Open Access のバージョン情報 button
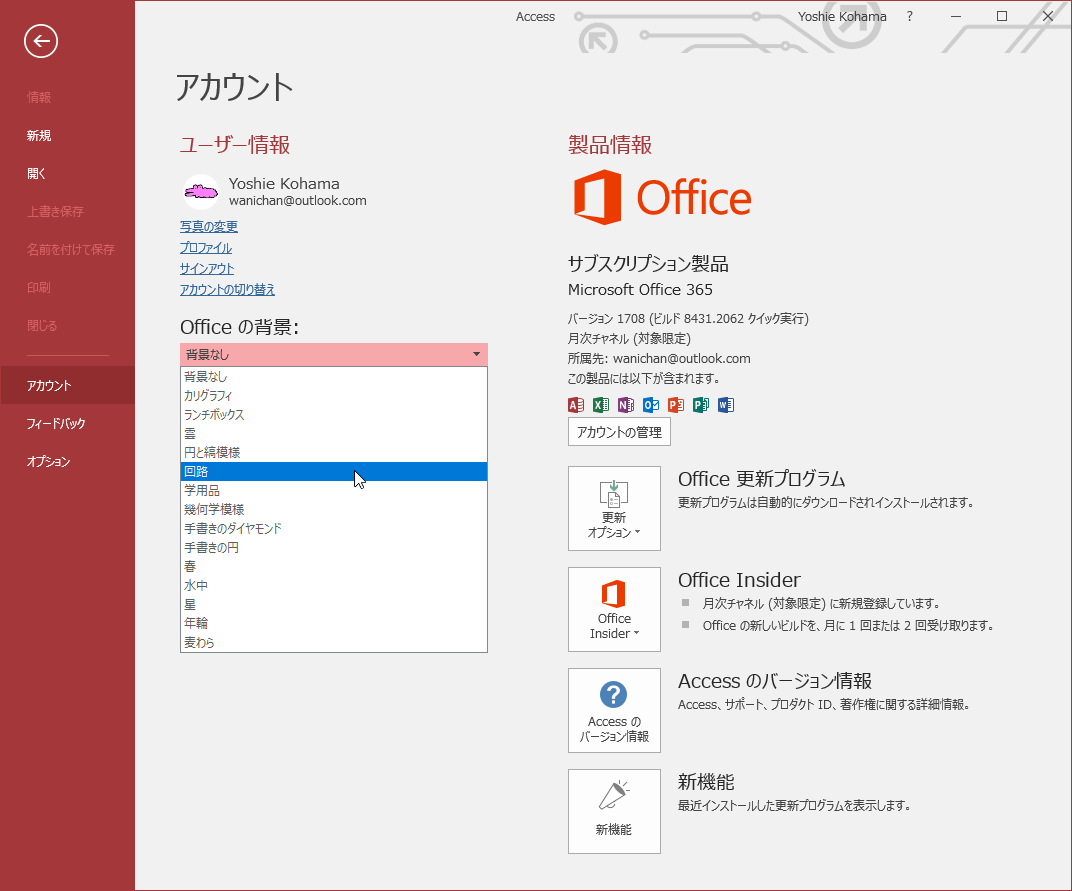Viewport: 1072px width, 891px height. 614,710
